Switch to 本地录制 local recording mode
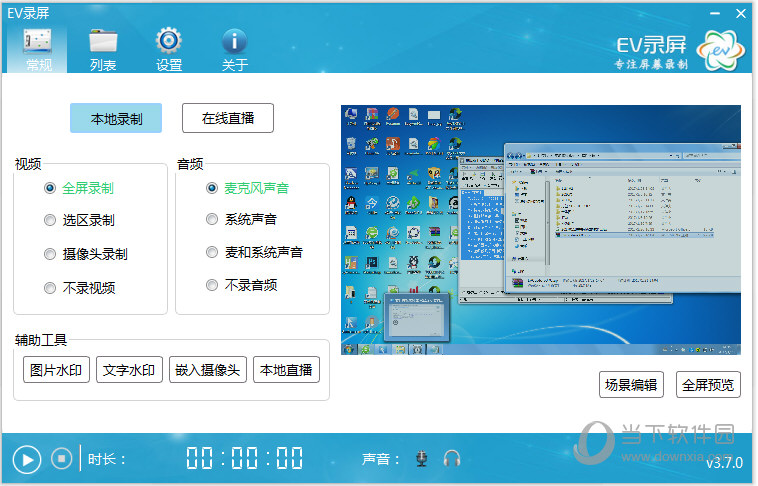This screenshot has width=758, height=486. coord(116,118)
